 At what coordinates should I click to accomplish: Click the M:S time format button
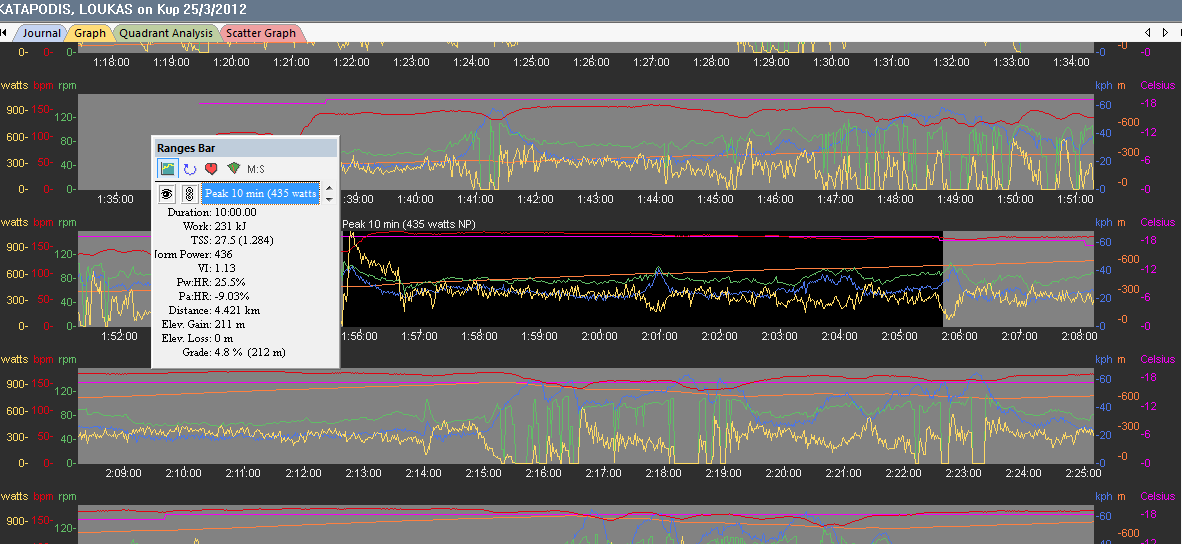pyautogui.click(x=258, y=168)
